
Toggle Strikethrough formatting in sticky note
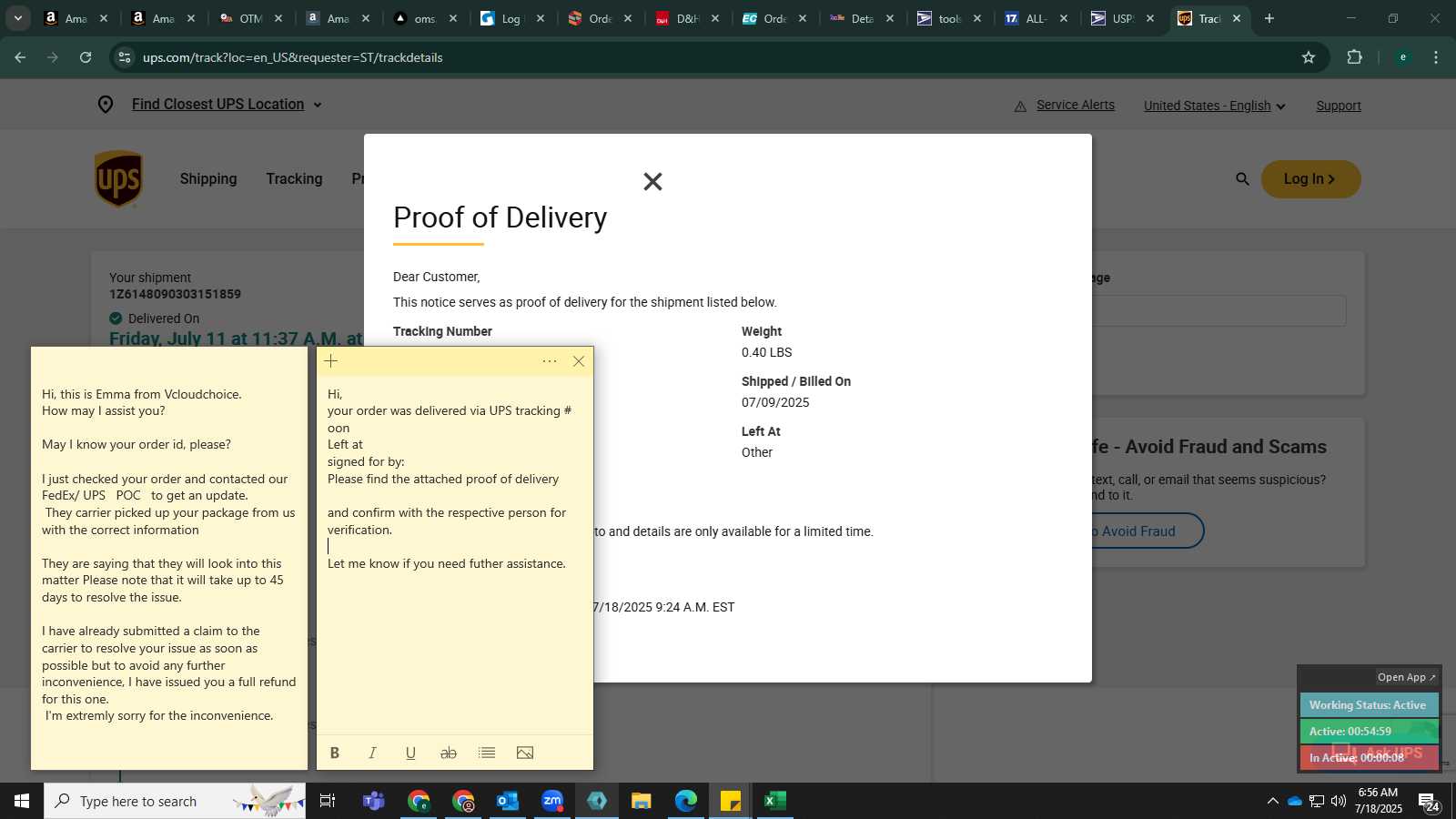tap(449, 753)
